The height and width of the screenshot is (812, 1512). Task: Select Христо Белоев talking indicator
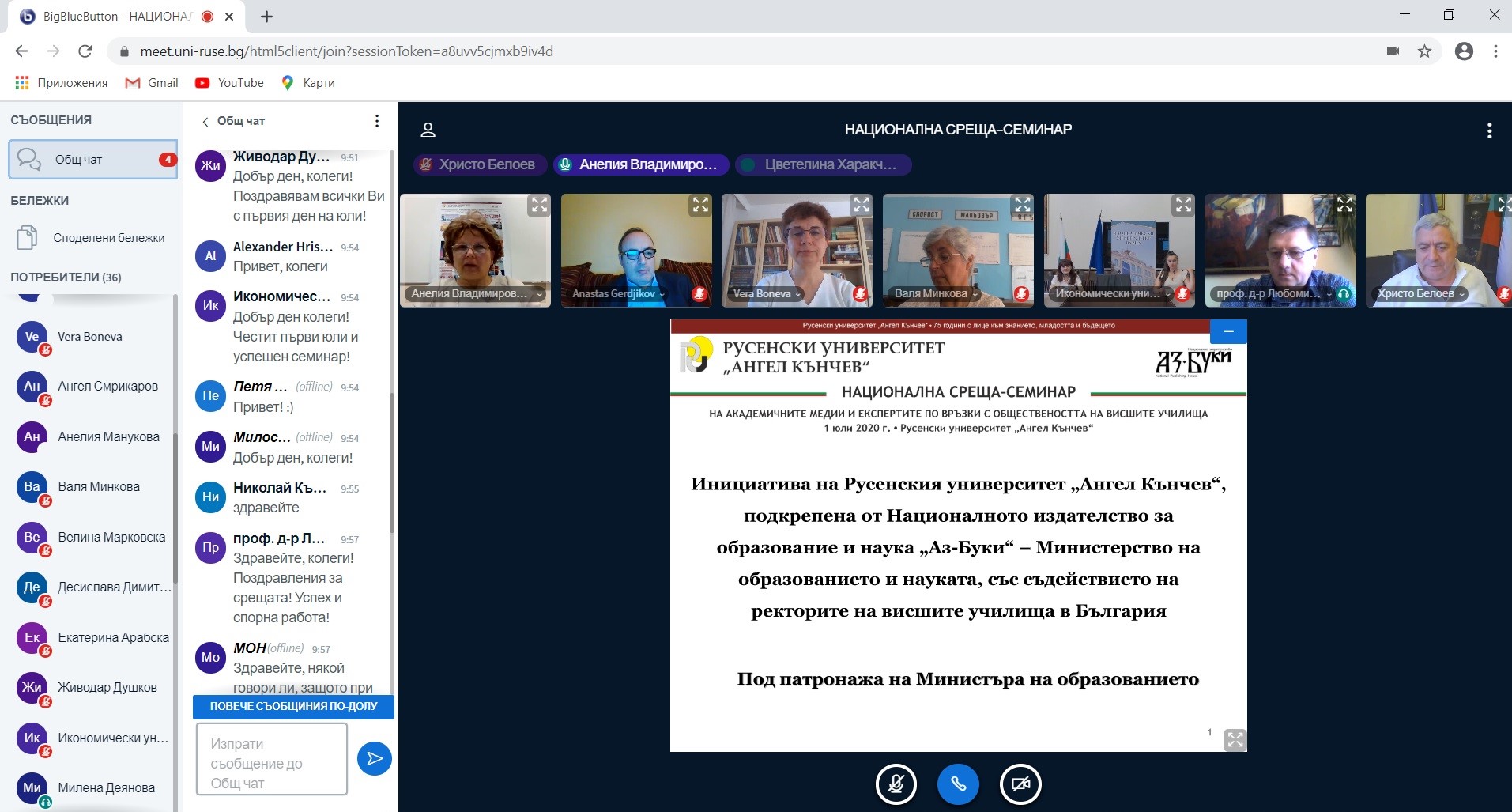point(479,164)
